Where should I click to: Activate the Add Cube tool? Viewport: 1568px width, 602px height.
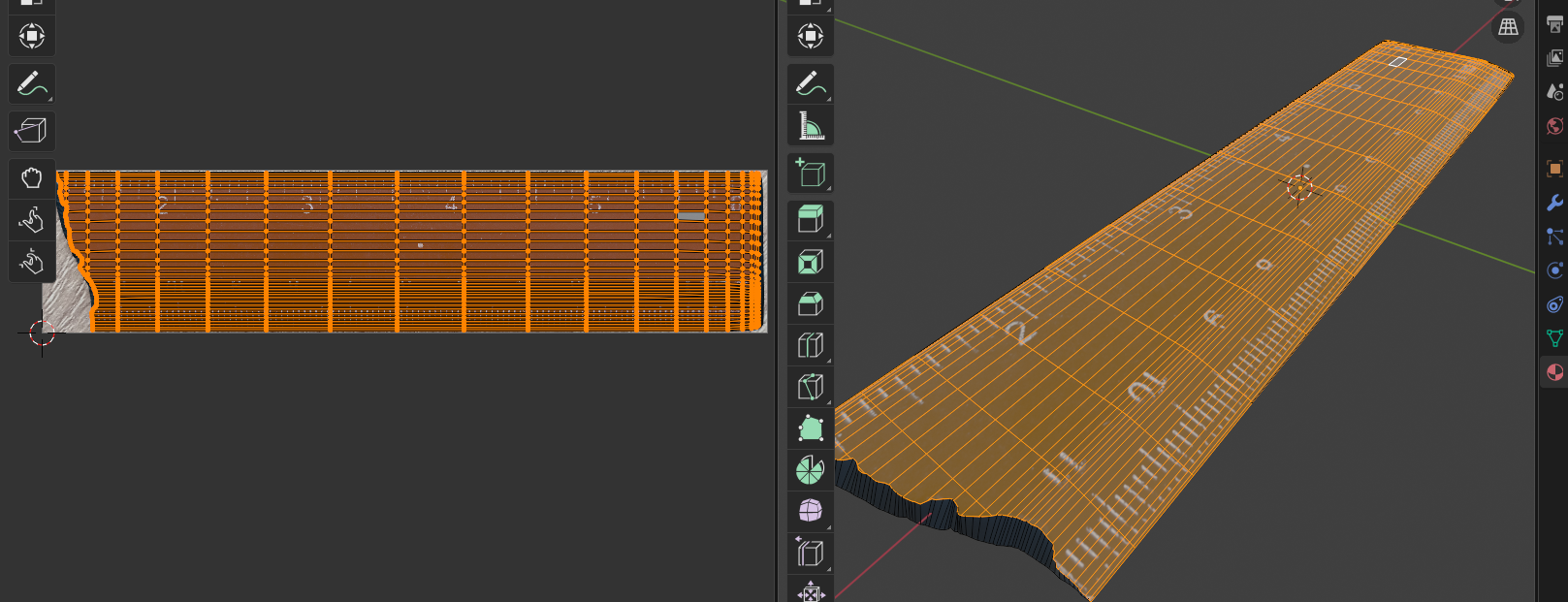[x=810, y=174]
